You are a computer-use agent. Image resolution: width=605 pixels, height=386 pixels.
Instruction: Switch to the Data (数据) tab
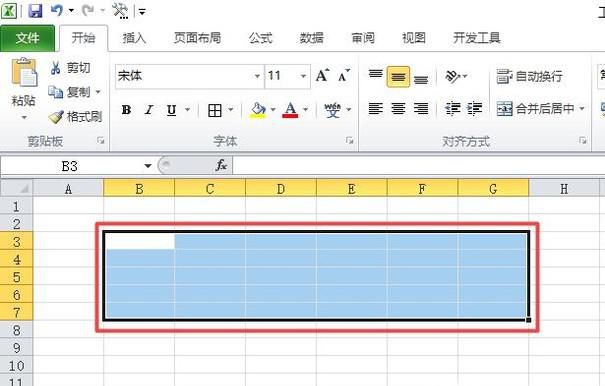311,38
